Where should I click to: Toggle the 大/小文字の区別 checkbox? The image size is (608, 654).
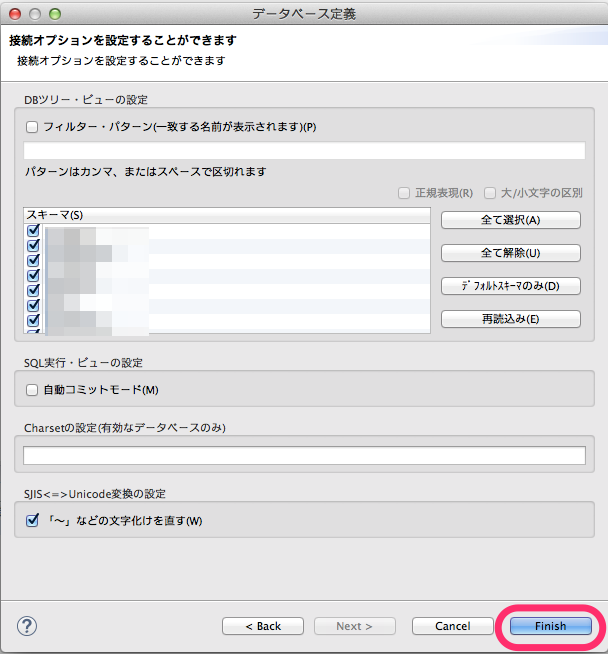(490, 193)
